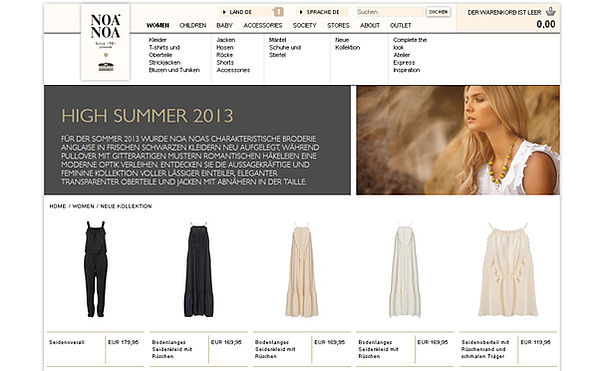Click into the Suchen search field
Screen dimensions: 613x371
389,12
